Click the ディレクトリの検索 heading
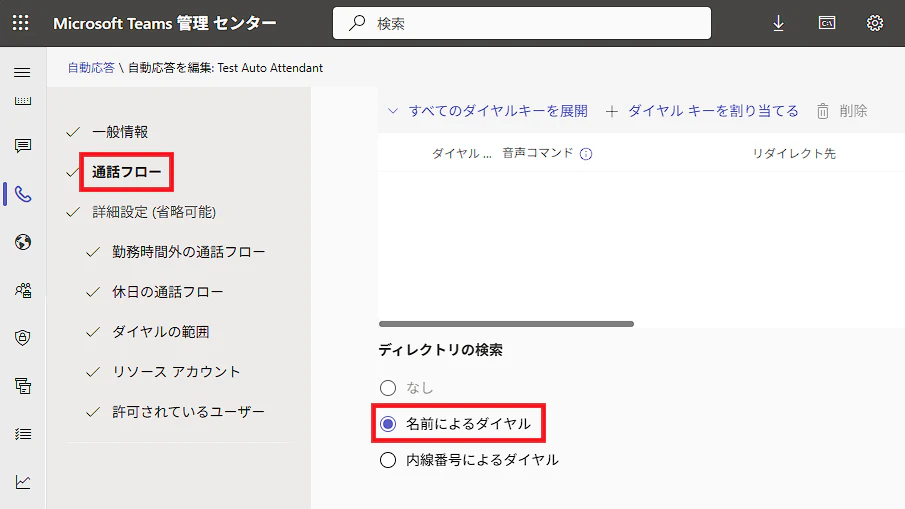The width and height of the screenshot is (905, 509). pyautogui.click(x=440, y=350)
